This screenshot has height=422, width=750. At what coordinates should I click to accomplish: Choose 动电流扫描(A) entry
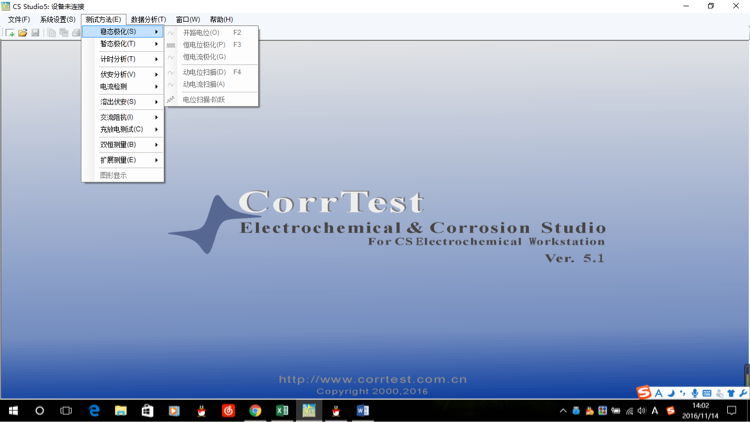[x=211, y=84]
